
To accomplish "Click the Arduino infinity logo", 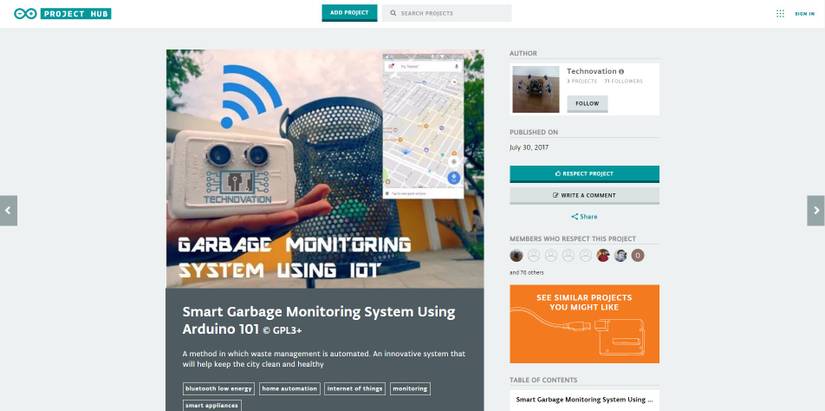I will click(25, 14).
